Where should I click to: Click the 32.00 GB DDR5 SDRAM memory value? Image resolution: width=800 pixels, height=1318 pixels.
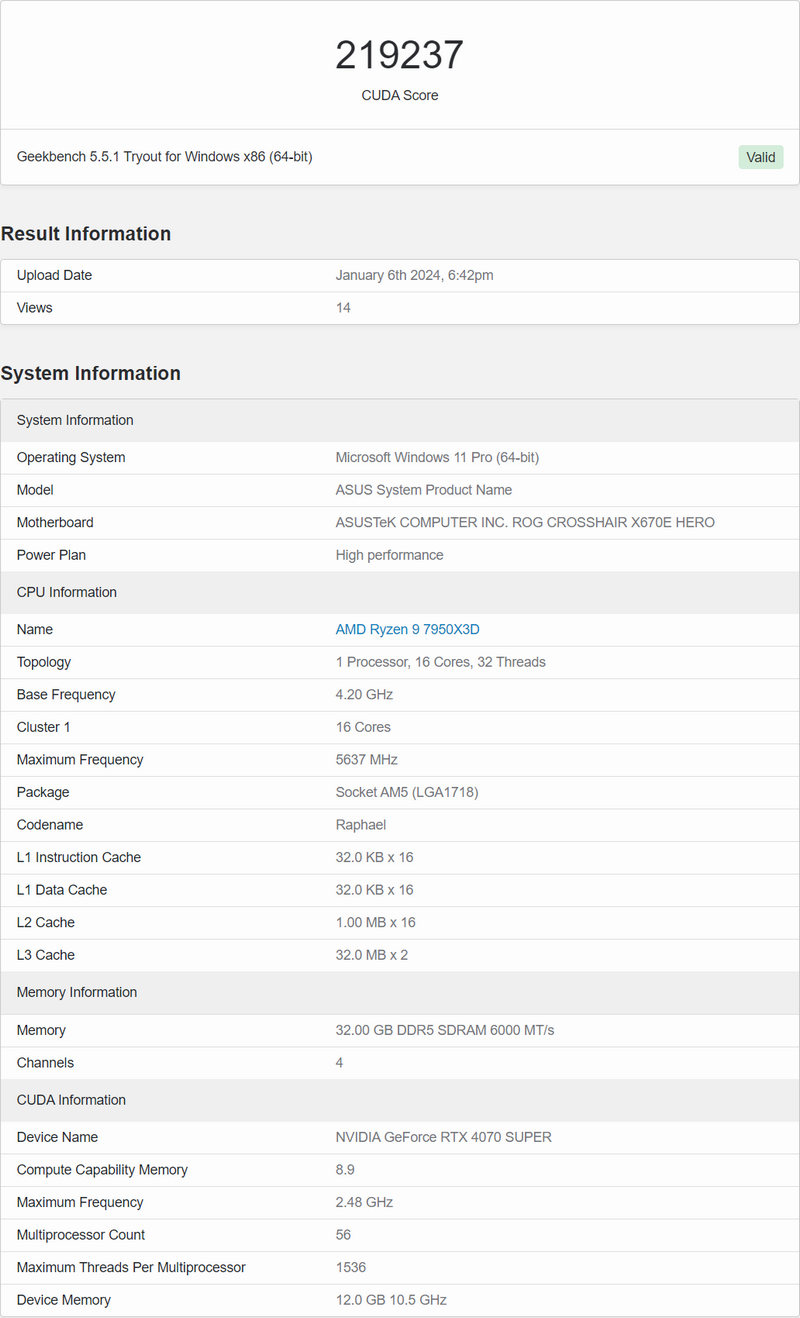pos(444,1030)
